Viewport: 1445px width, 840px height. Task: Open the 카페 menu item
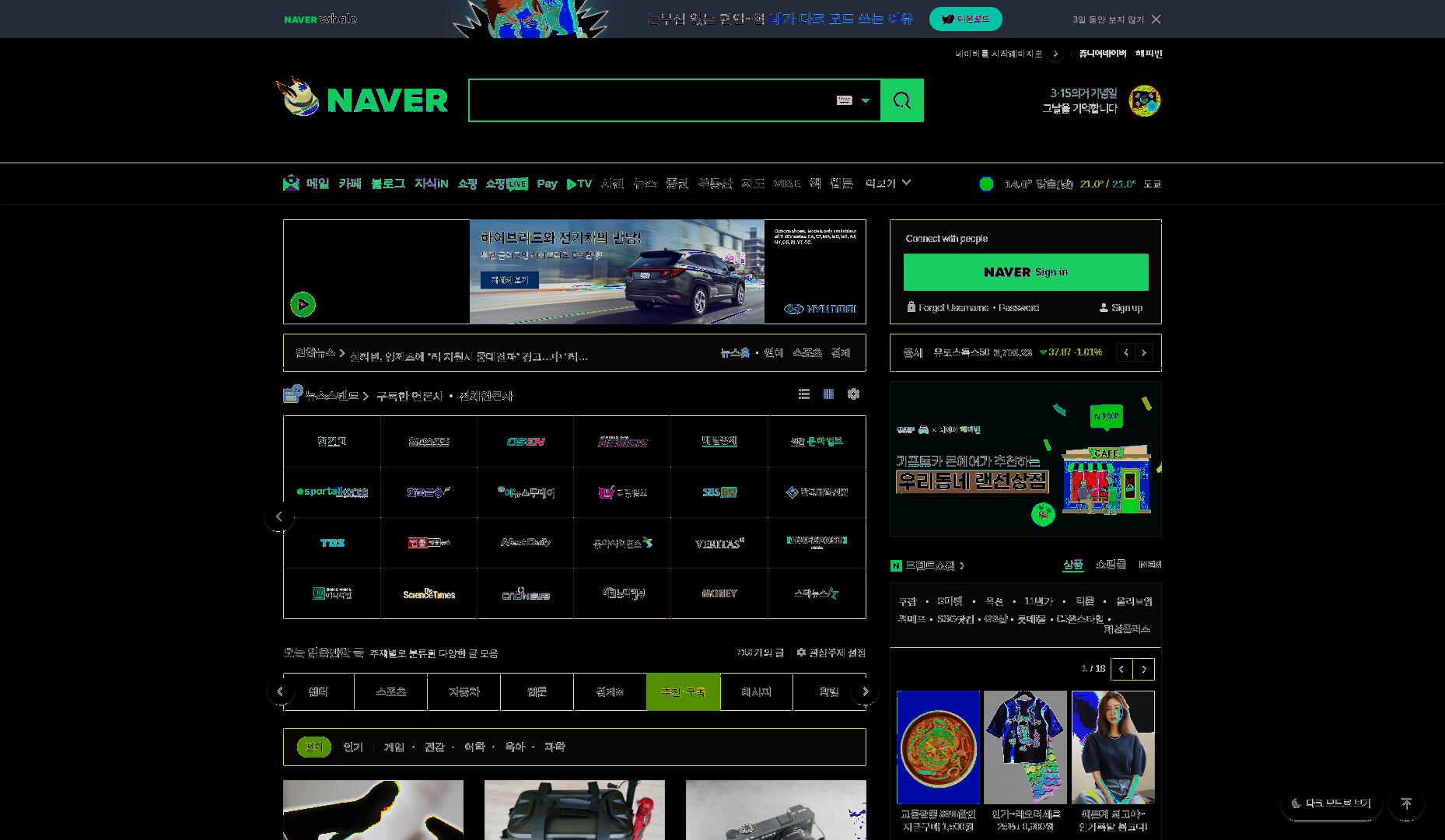(350, 184)
